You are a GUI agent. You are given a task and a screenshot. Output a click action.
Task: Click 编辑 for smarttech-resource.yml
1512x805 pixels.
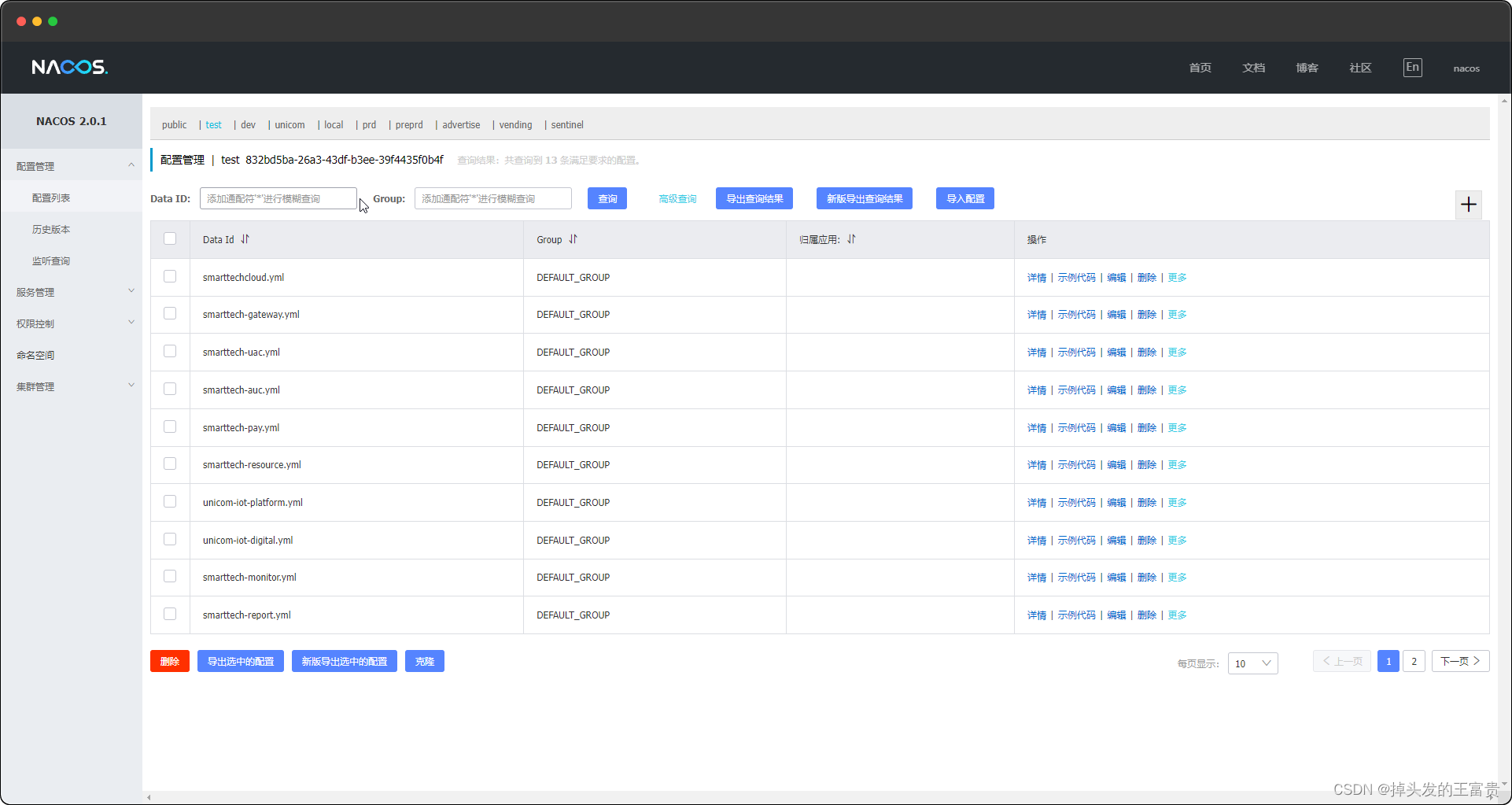1116,465
